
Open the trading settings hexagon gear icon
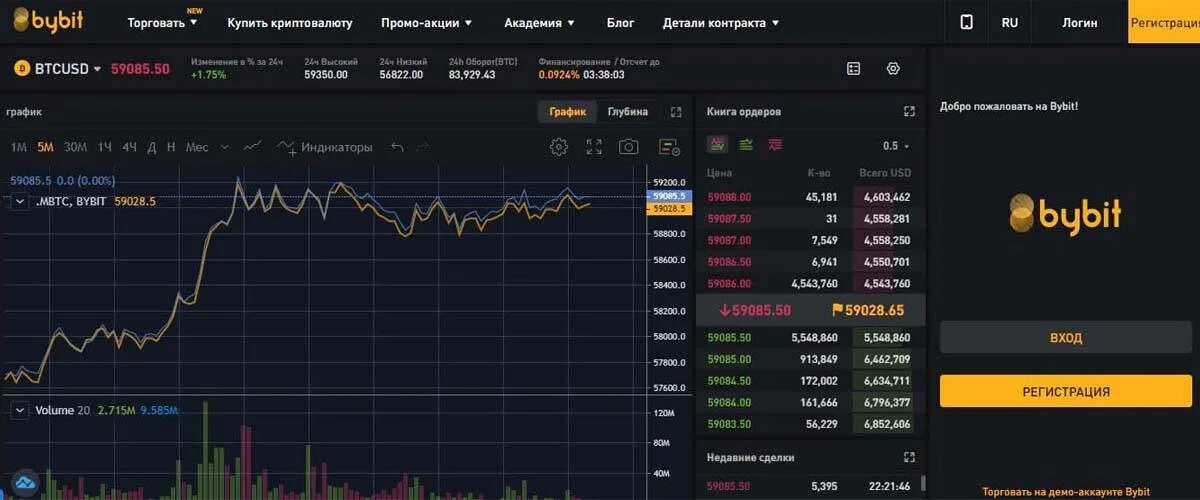tap(893, 69)
